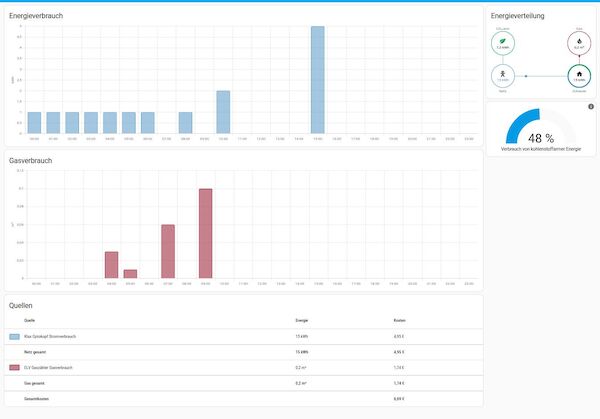This screenshot has height=419, width=600.
Task: Click the 'Energie' column header
Action: [302, 320]
